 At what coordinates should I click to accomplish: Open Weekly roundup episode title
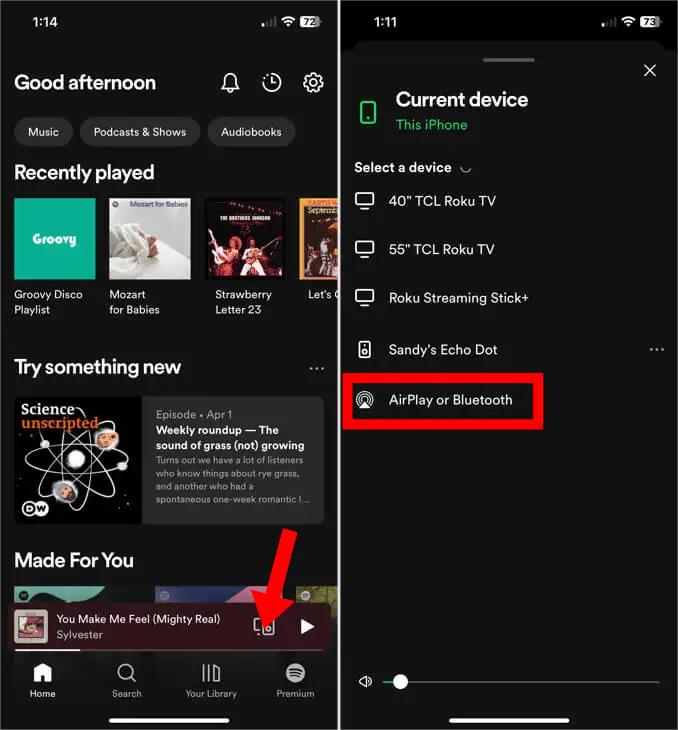pyautogui.click(x=230, y=438)
